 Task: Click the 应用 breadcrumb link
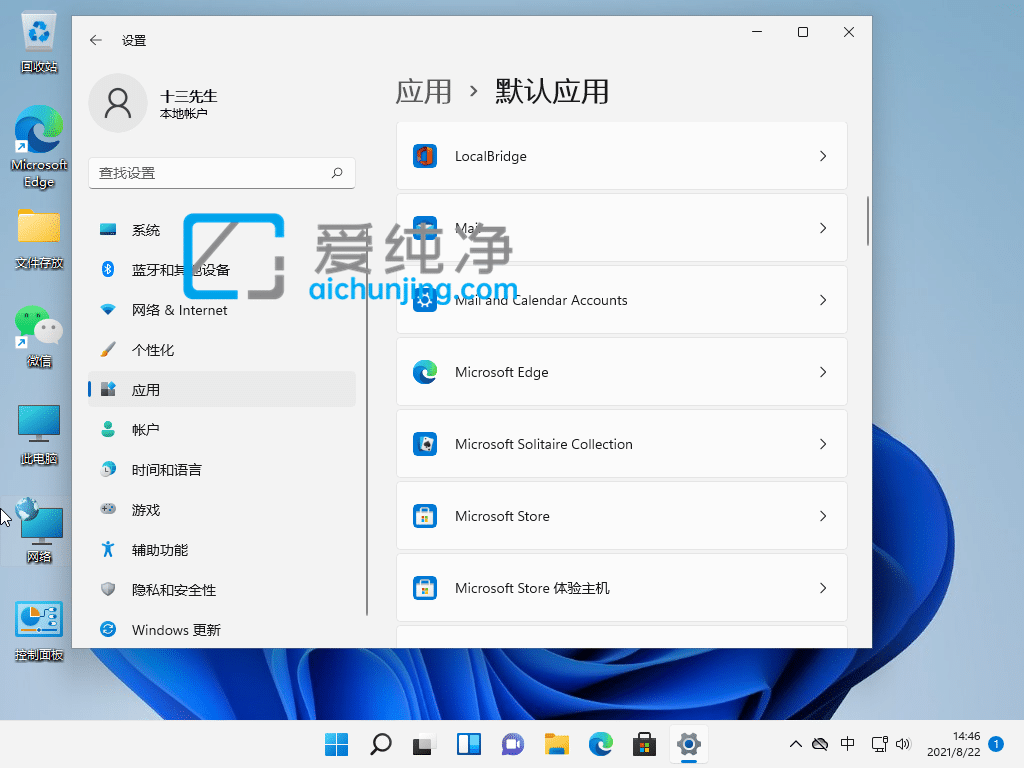click(424, 91)
